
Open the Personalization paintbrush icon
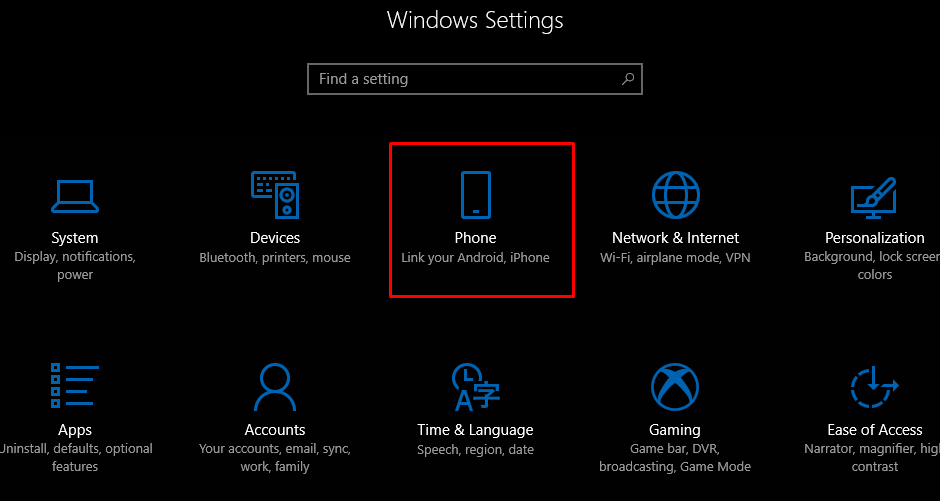pyautogui.click(x=875, y=198)
